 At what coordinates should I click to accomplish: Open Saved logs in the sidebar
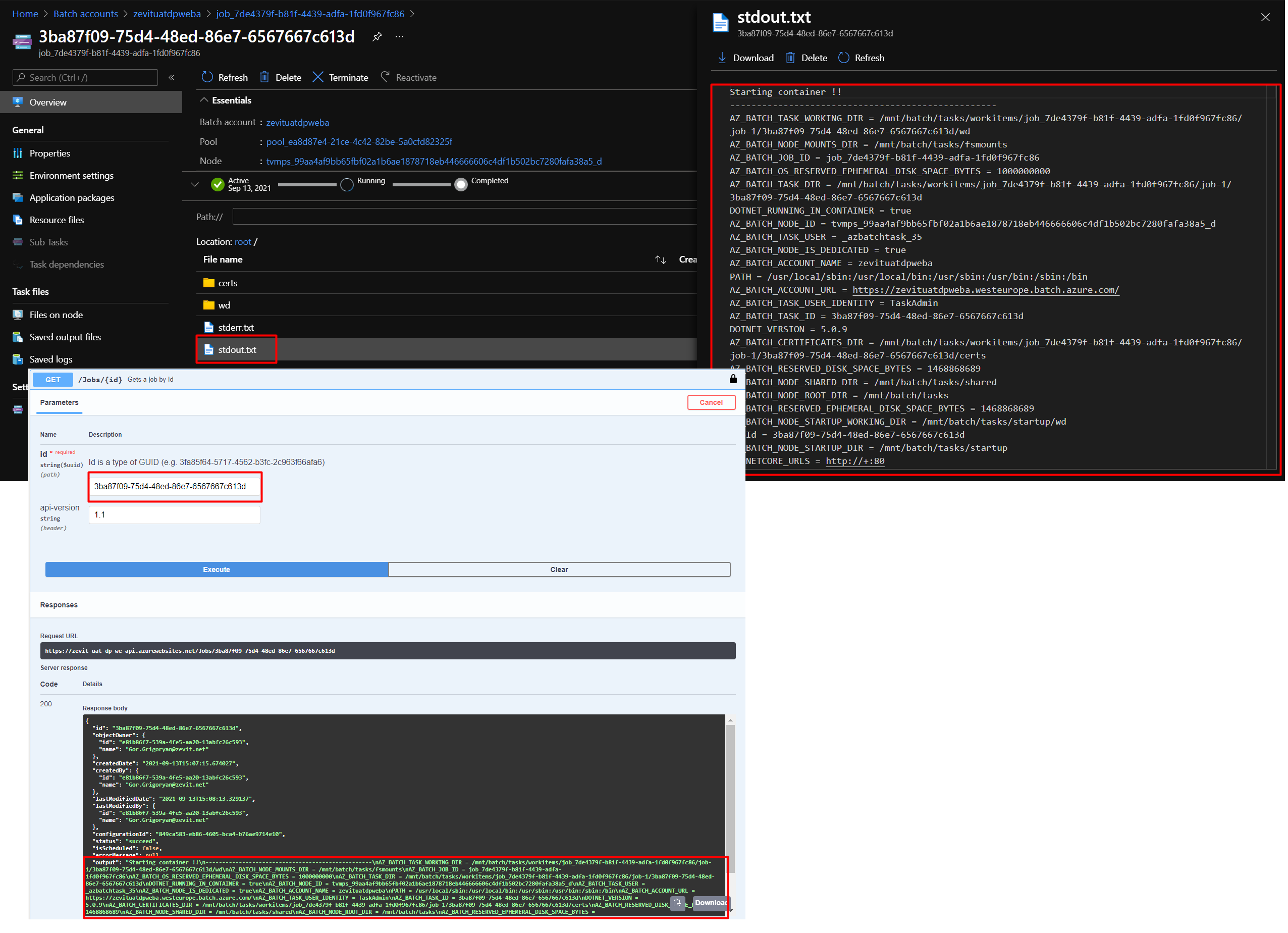tap(51, 359)
